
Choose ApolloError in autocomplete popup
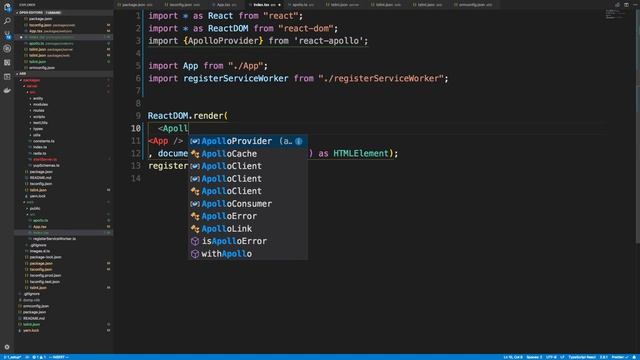tap(248, 216)
